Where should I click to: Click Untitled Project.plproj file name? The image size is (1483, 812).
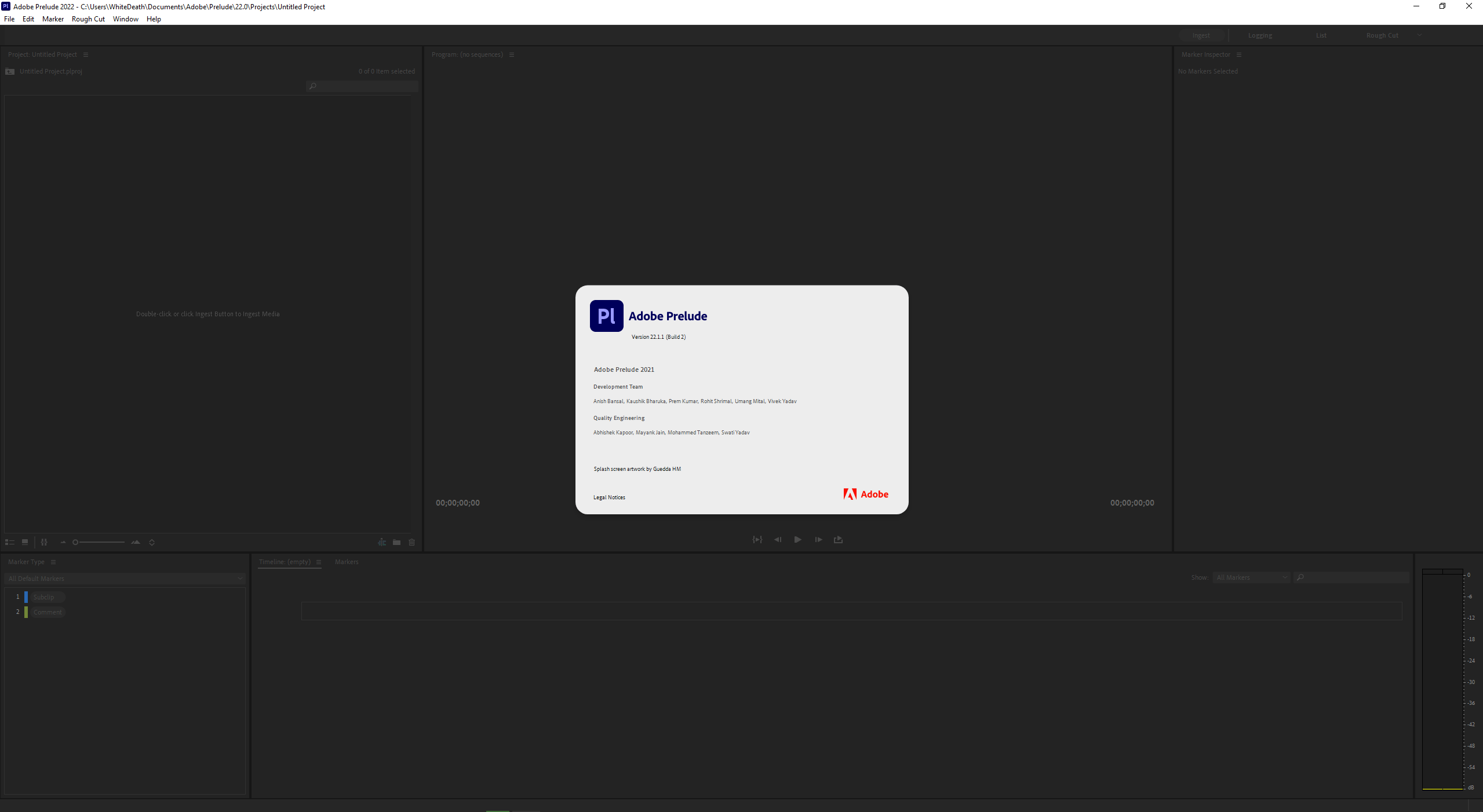point(51,71)
